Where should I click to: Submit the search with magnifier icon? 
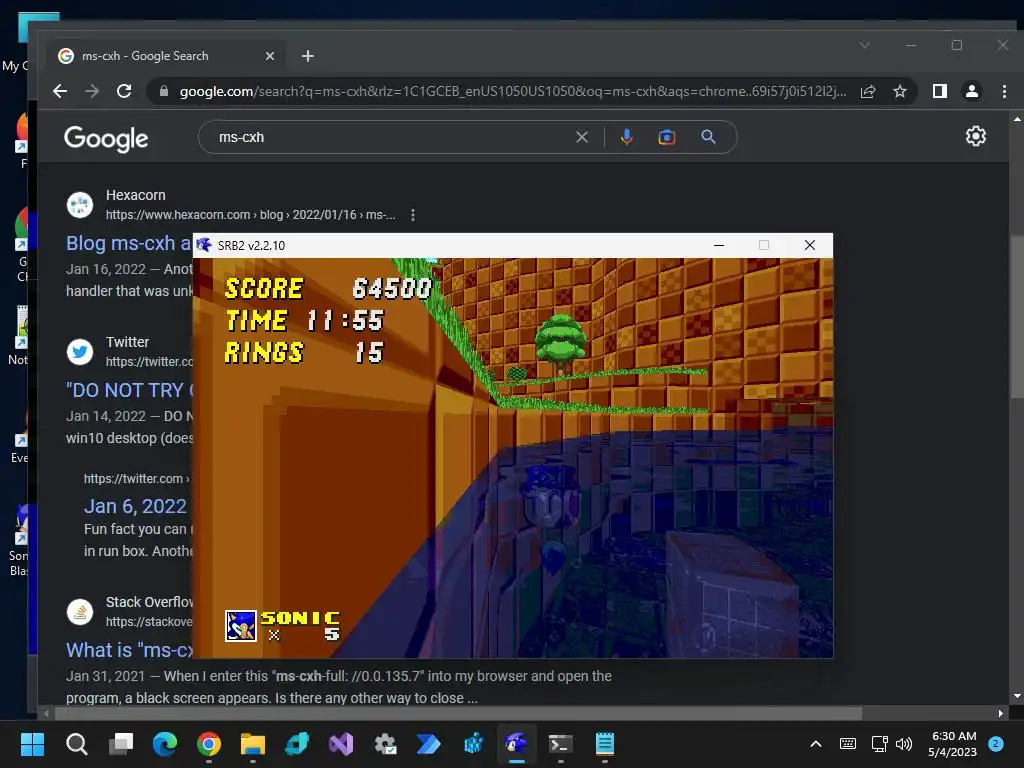pyautogui.click(x=708, y=137)
